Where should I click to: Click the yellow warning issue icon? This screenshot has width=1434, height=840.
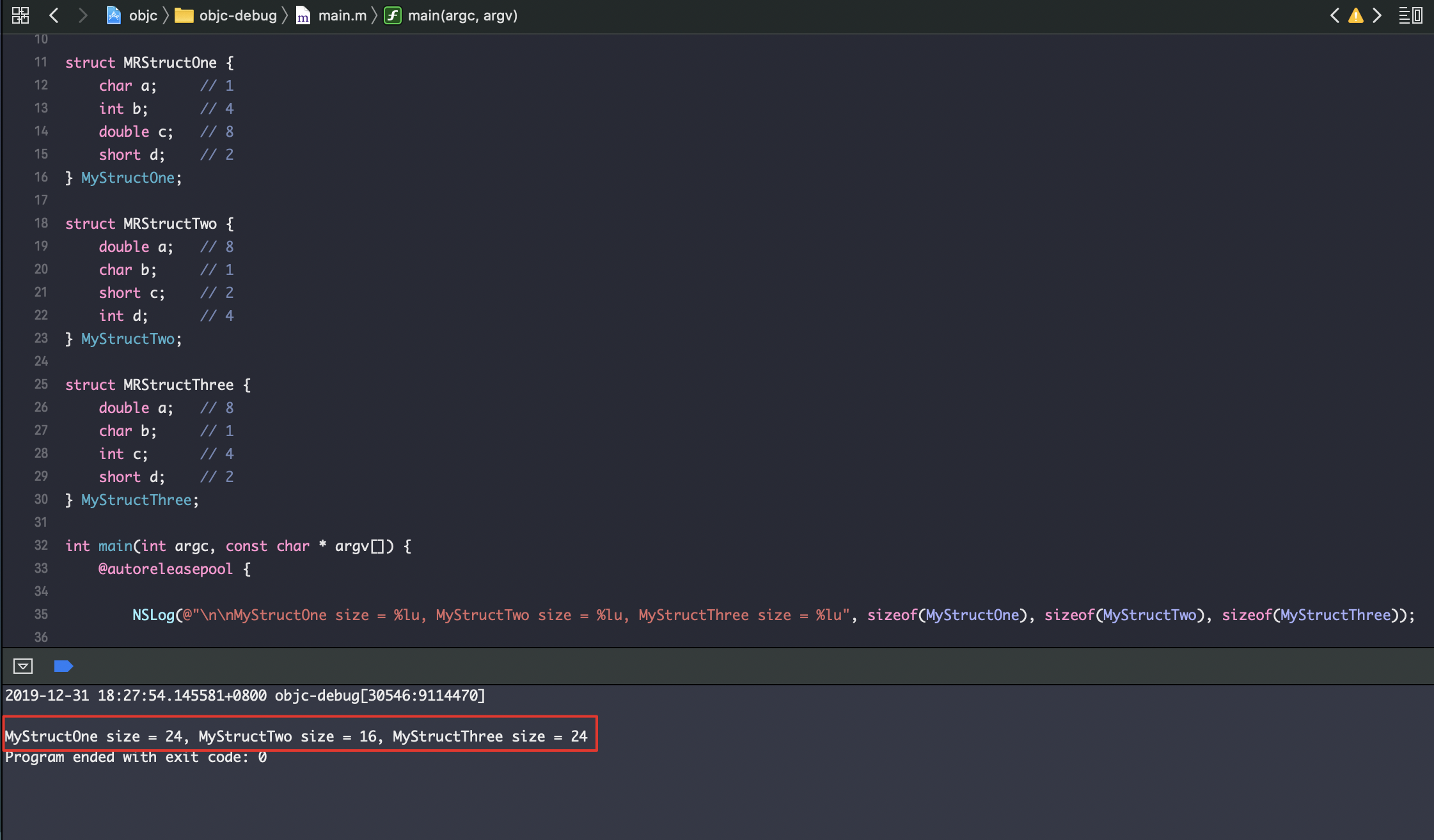pyautogui.click(x=1355, y=15)
